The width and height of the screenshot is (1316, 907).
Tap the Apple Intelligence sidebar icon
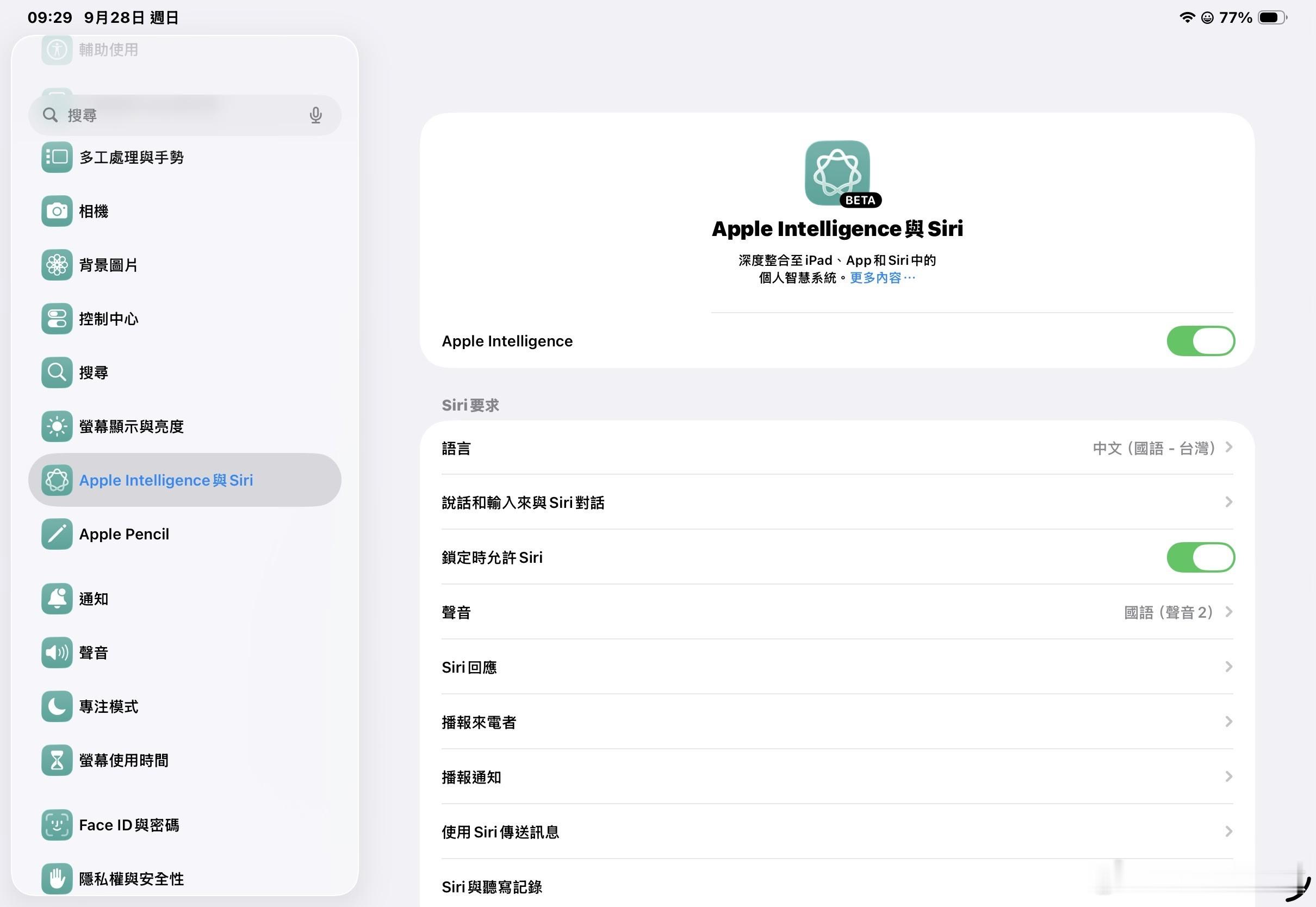(57, 480)
